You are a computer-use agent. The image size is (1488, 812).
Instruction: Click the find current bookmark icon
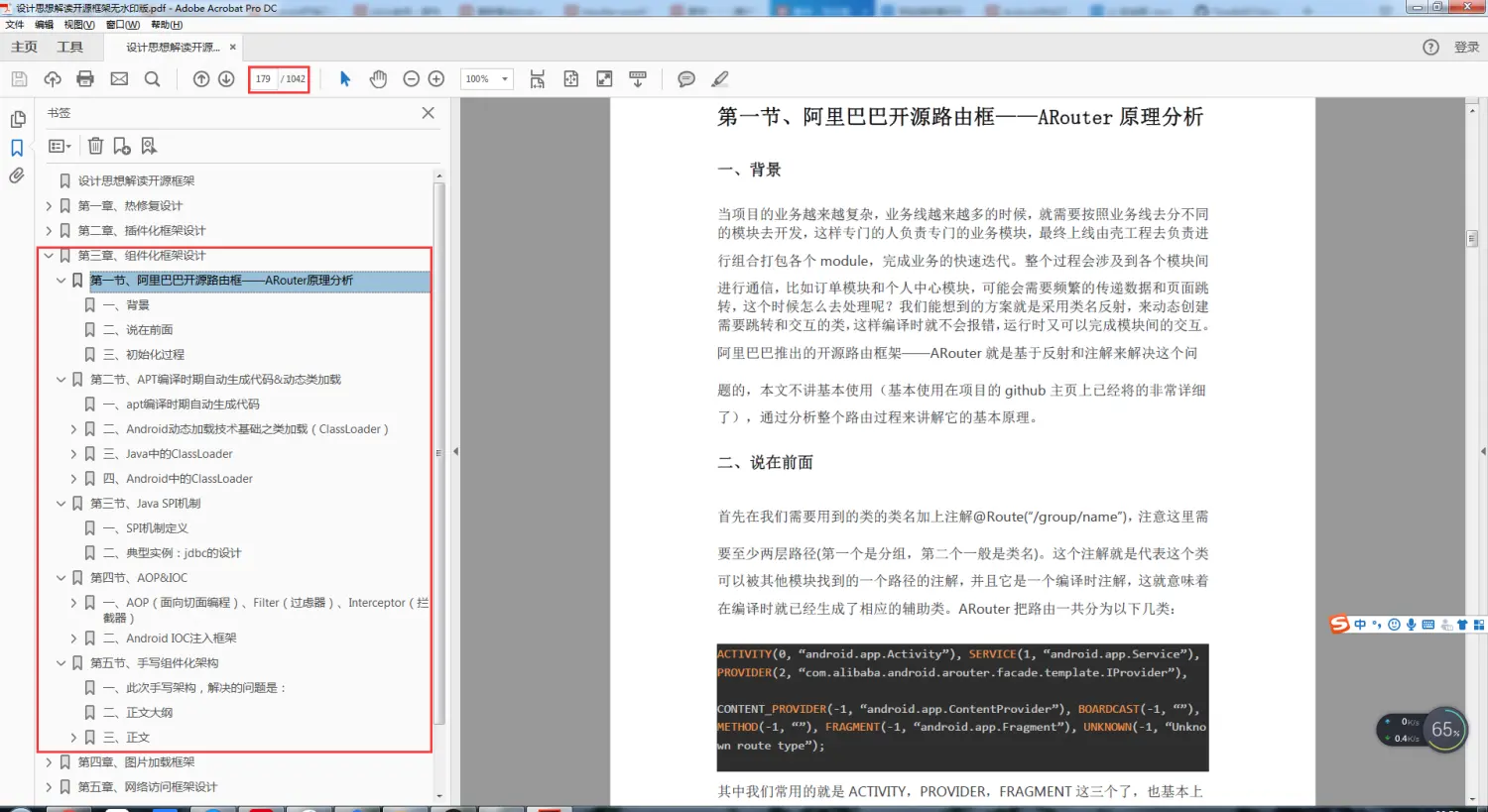[149, 146]
